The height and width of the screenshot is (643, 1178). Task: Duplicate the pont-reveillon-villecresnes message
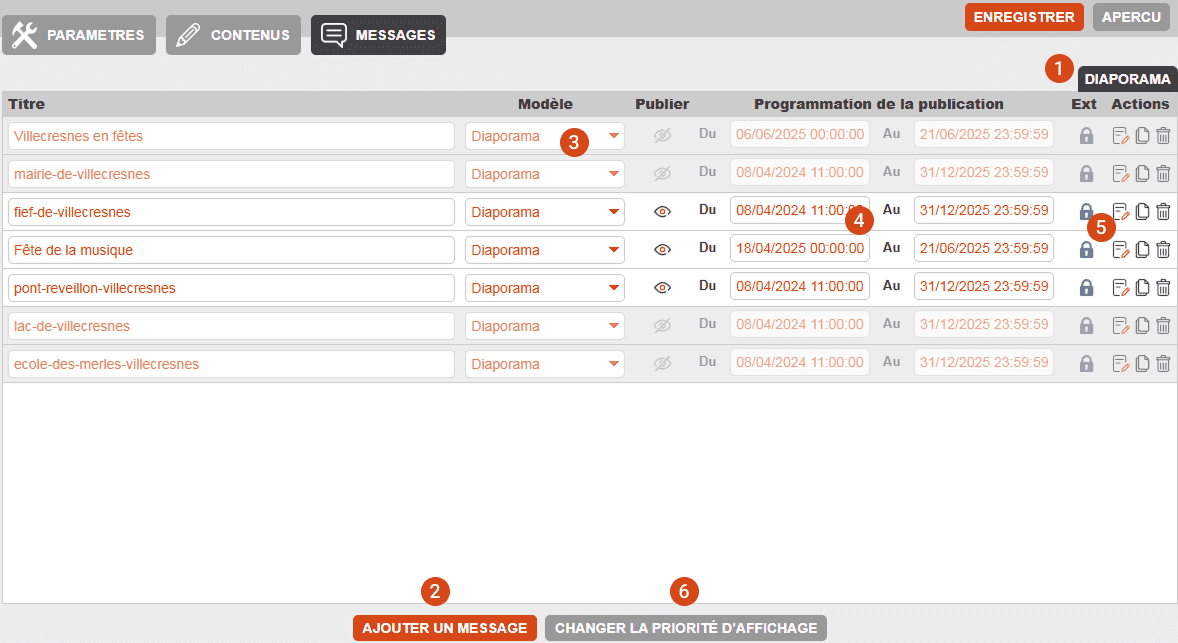(1143, 288)
